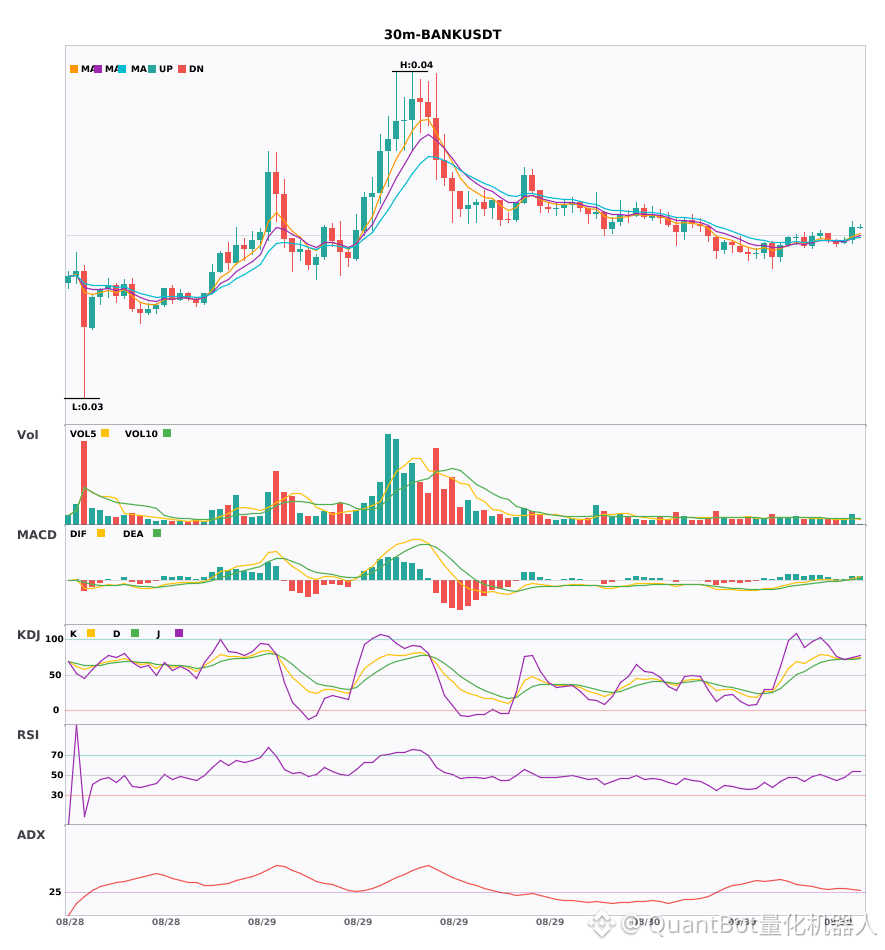
Task: Click the L:0.03 low price marker
Action: click(87, 407)
